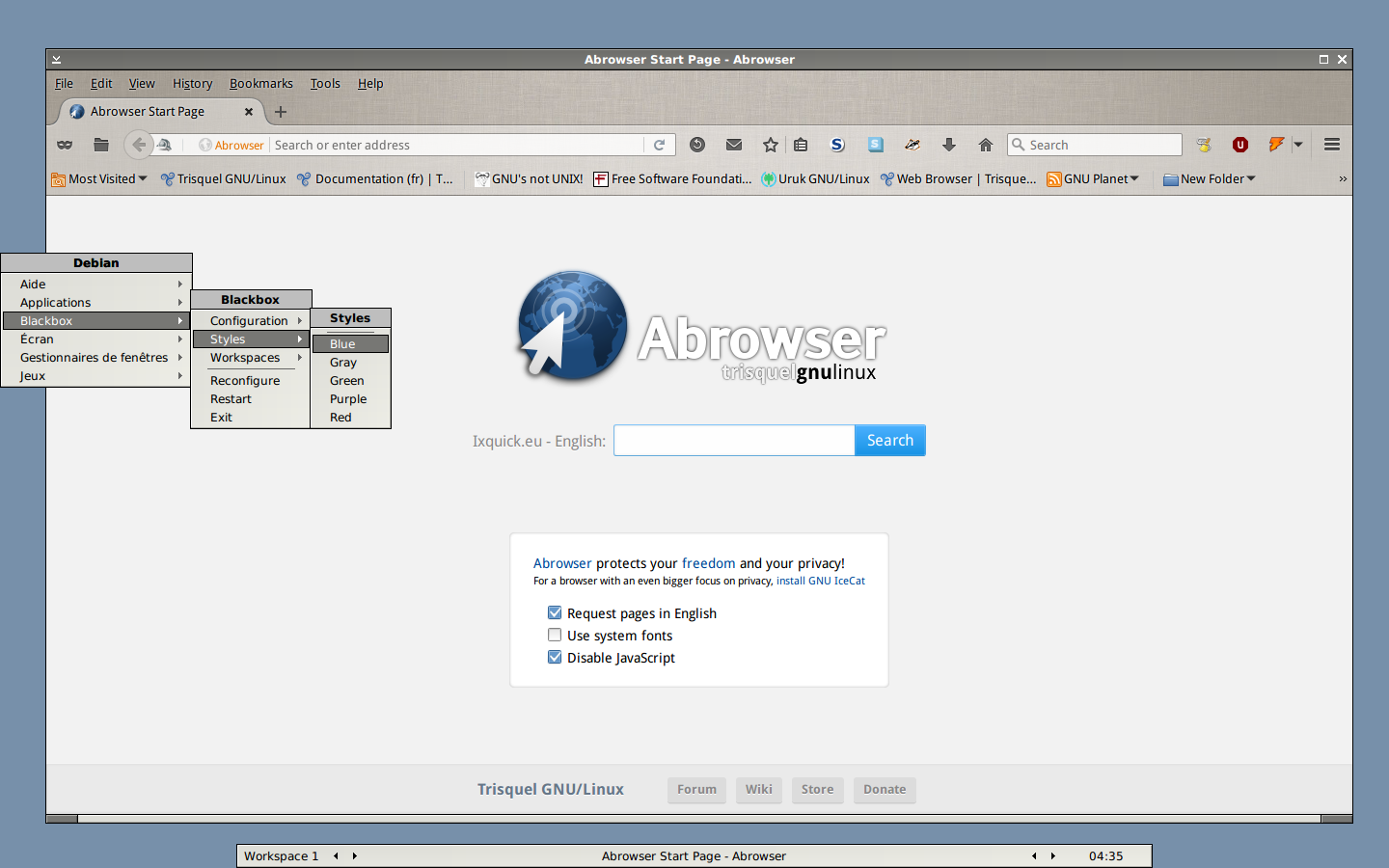Show more bookmarks with chevron overflow icon
The image size is (1389, 868).
coord(1342,179)
